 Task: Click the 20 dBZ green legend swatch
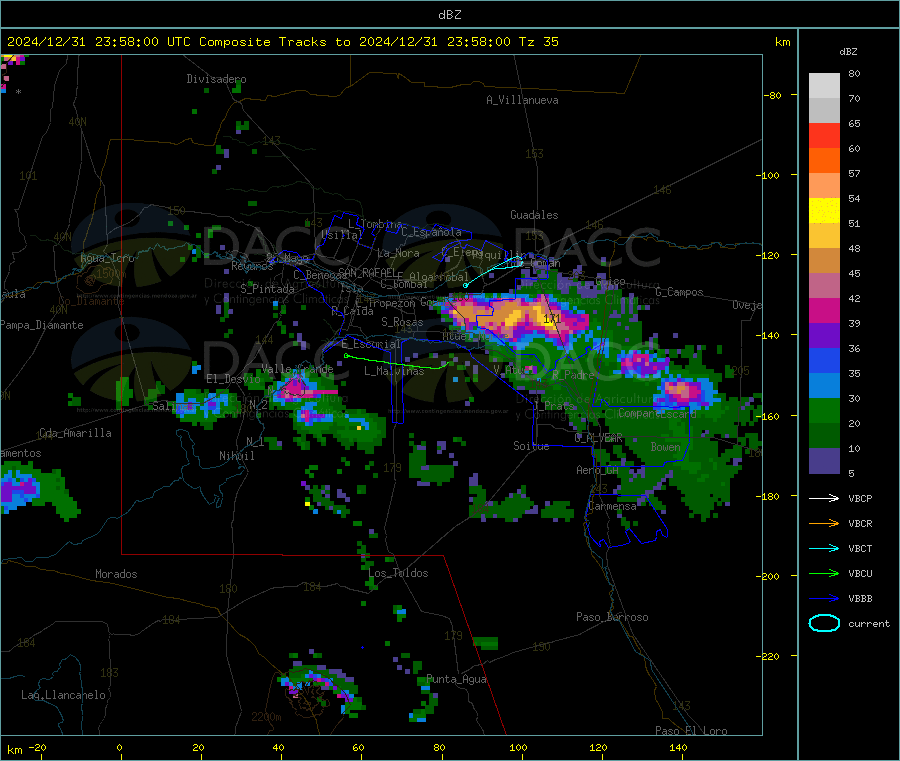[824, 410]
